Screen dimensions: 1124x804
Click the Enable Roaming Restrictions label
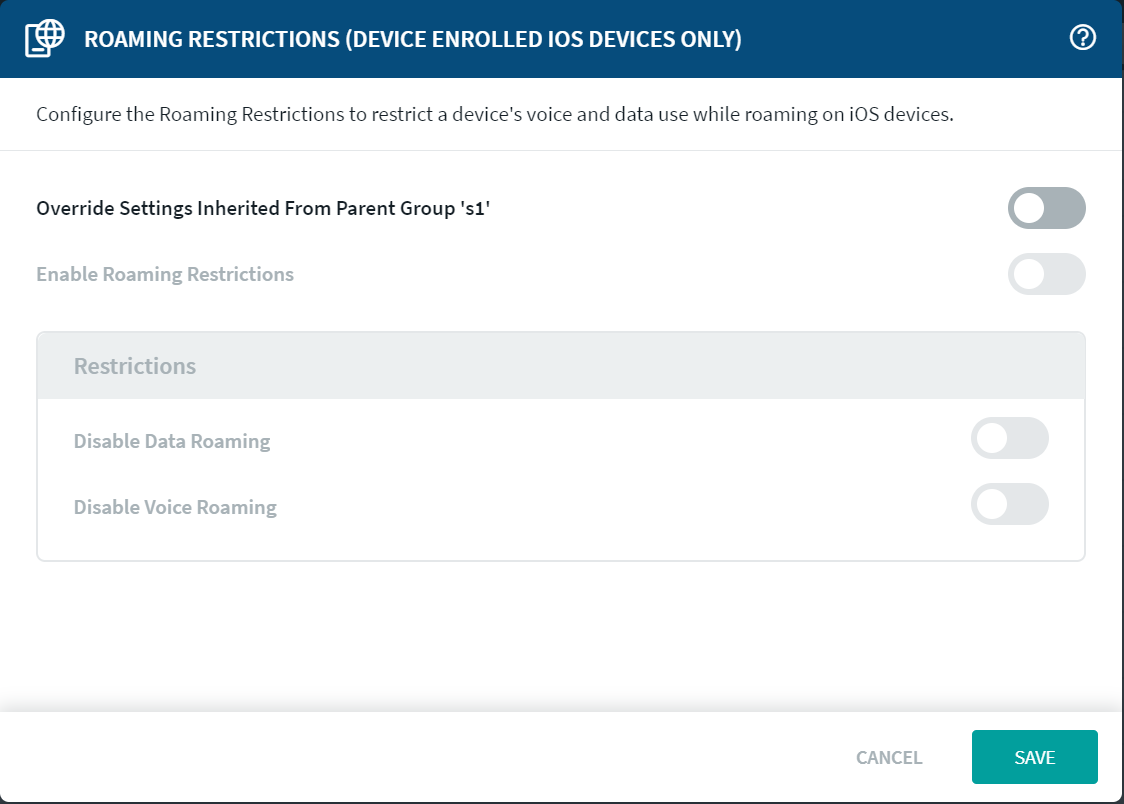point(165,275)
